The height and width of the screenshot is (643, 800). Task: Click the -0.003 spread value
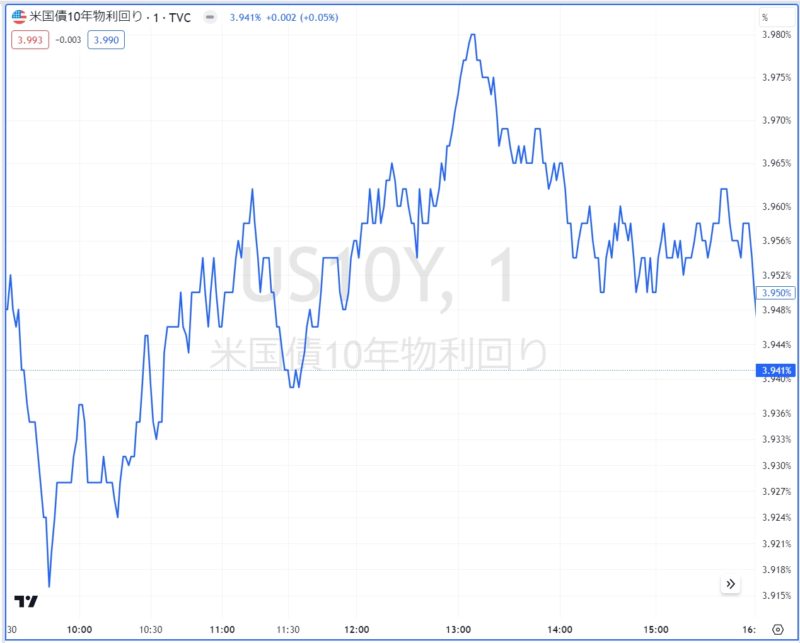click(x=67, y=40)
